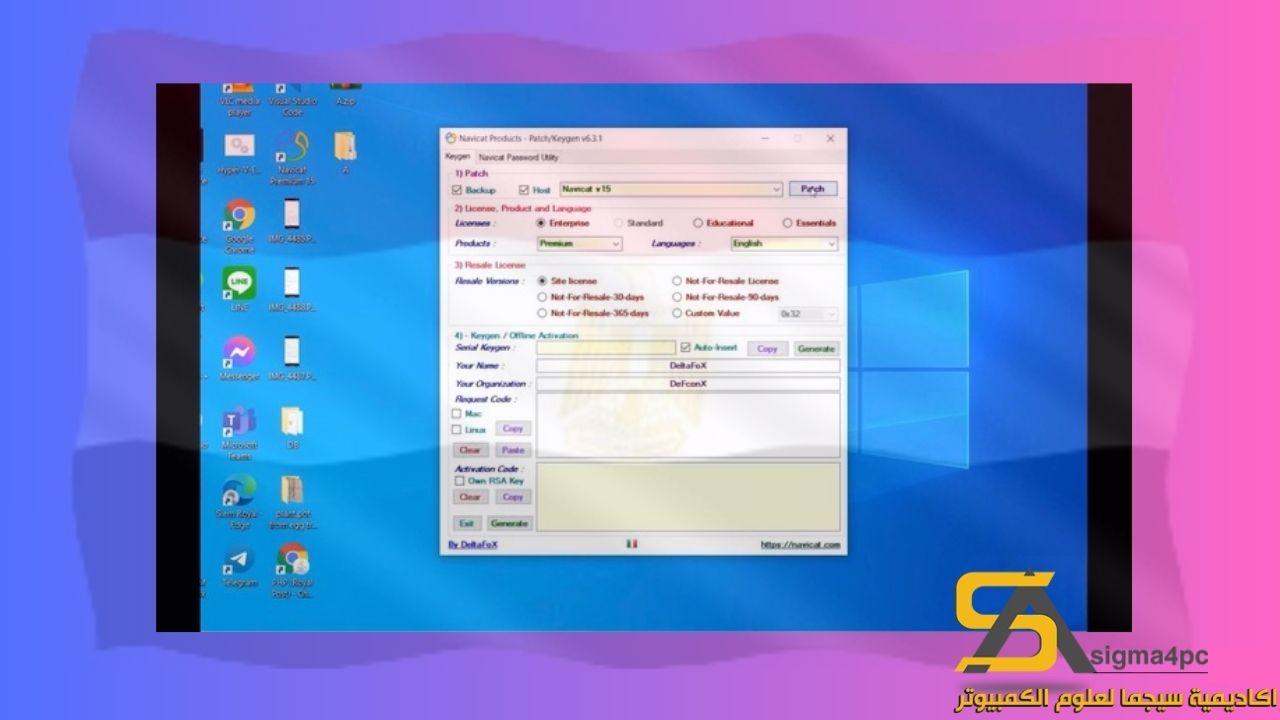Select the phone image file beside LINE
1280x720 pixels.
coord(292,289)
